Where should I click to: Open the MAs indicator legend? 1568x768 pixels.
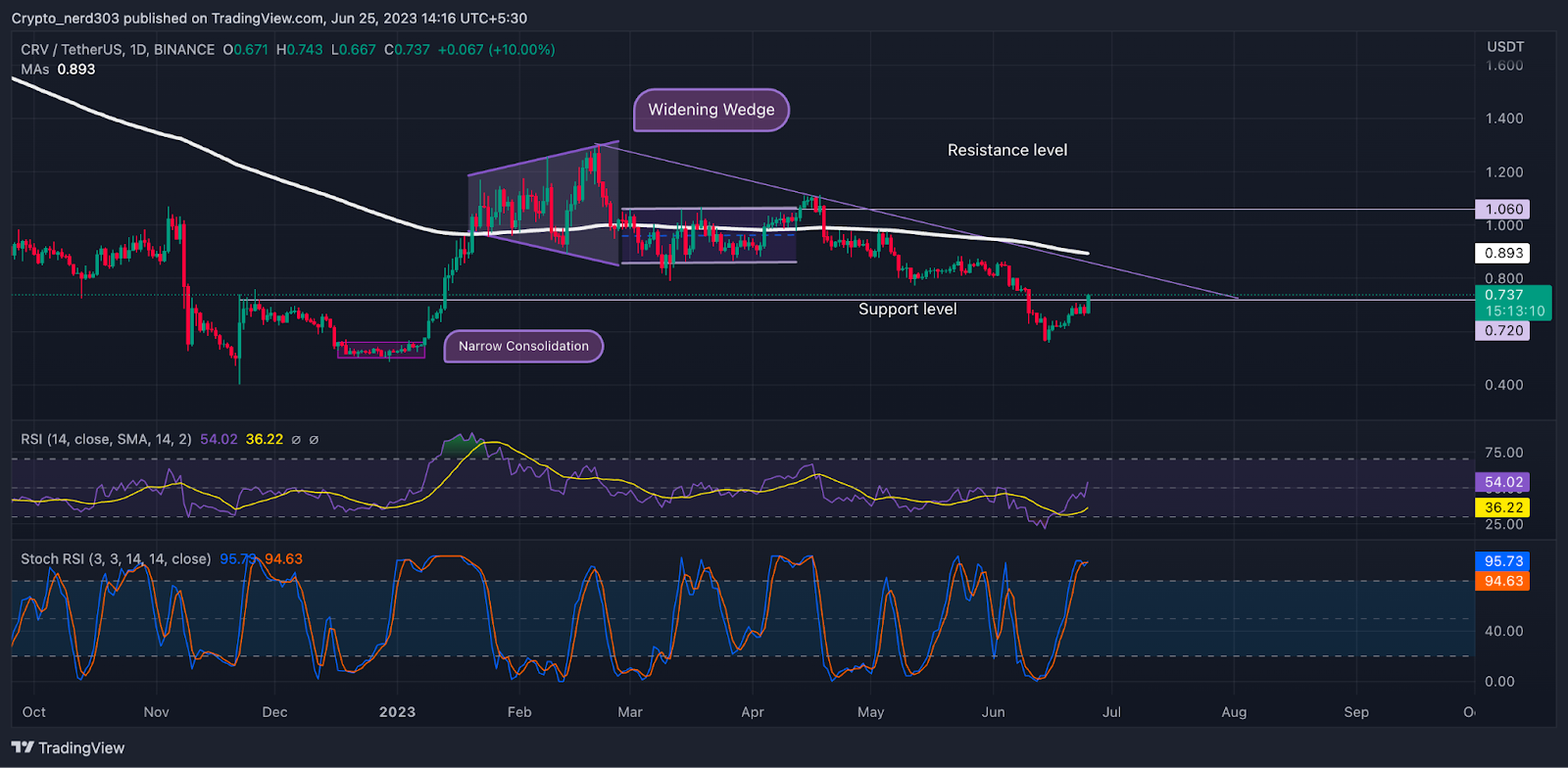pyautogui.click(x=34, y=70)
